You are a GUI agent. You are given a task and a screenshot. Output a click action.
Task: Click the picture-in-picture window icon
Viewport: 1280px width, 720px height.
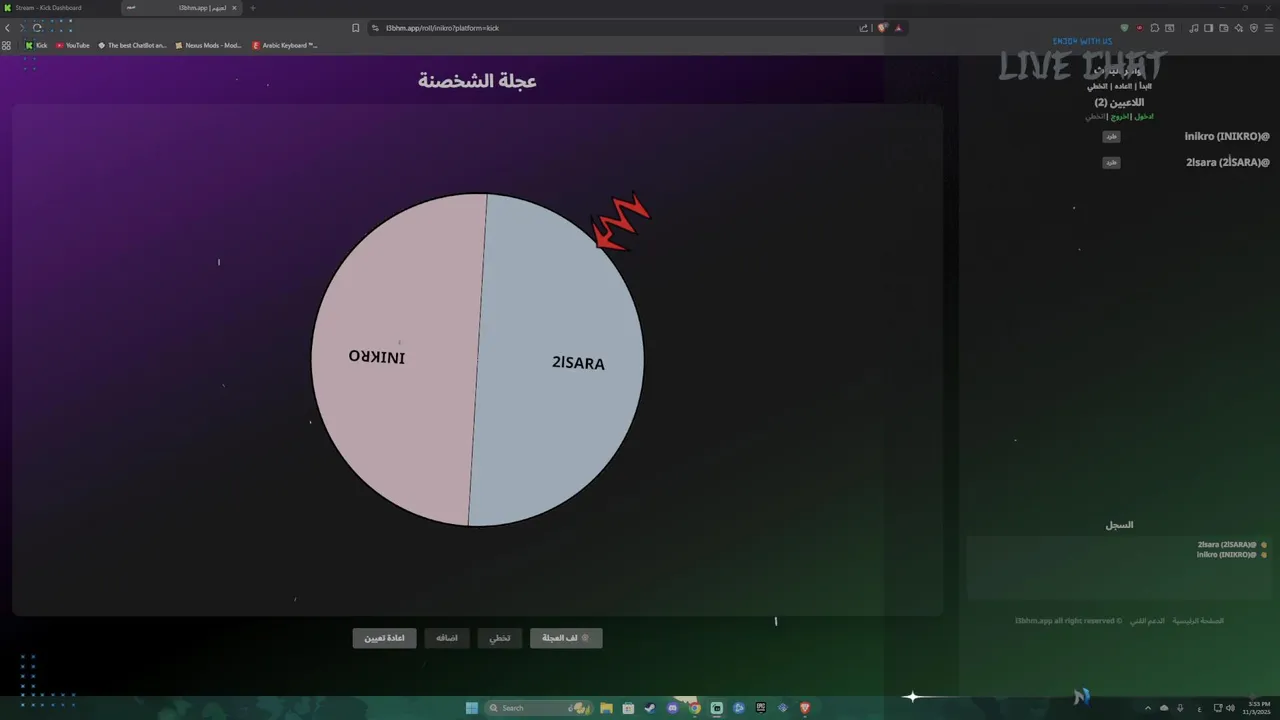(1169, 28)
